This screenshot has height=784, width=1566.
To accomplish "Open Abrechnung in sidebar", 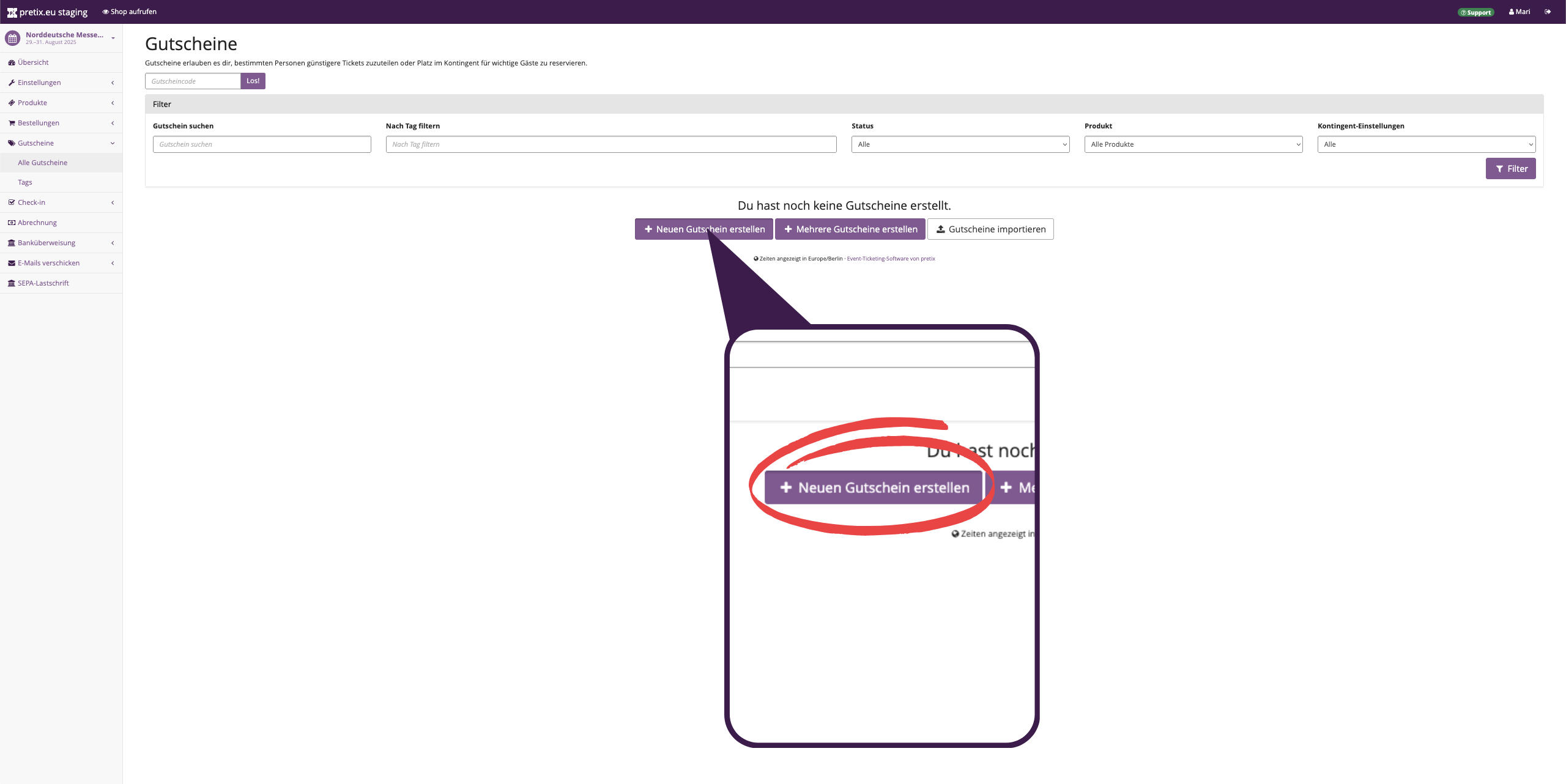I will 37,223.
